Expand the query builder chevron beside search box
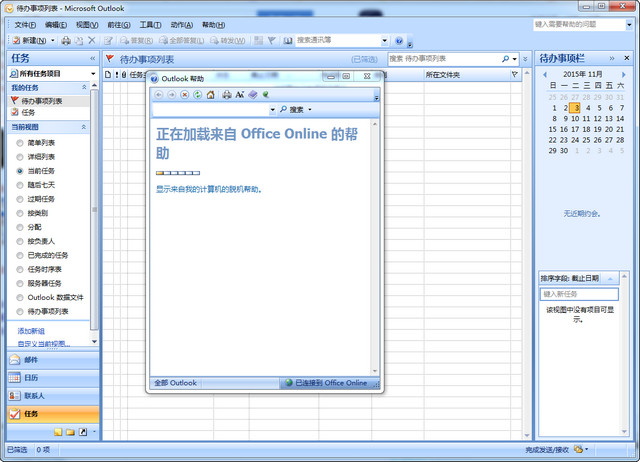Image resolution: width=640 pixels, height=462 pixels. tap(525, 59)
